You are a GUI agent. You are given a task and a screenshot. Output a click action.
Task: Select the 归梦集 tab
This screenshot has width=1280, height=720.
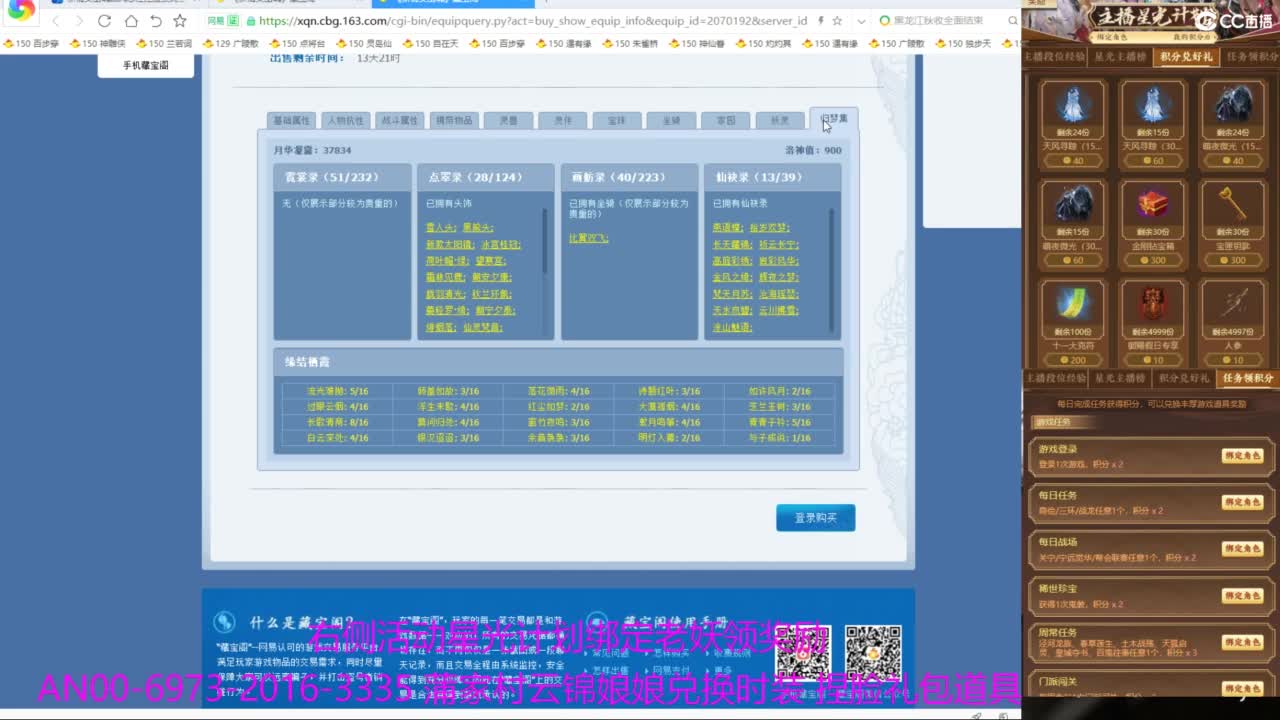pyautogui.click(x=834, y=119)
